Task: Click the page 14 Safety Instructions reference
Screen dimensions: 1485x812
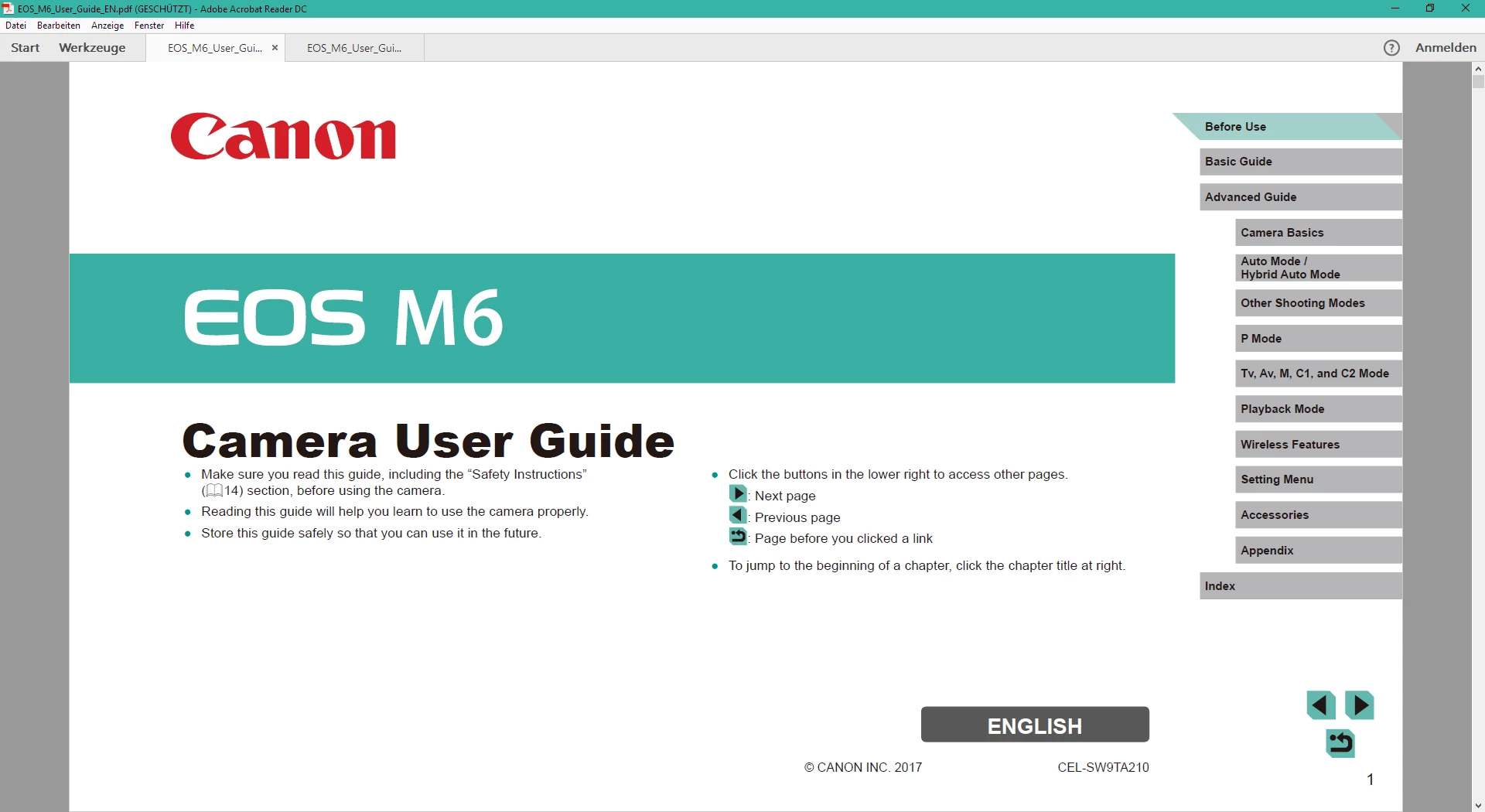Action: 224,491
